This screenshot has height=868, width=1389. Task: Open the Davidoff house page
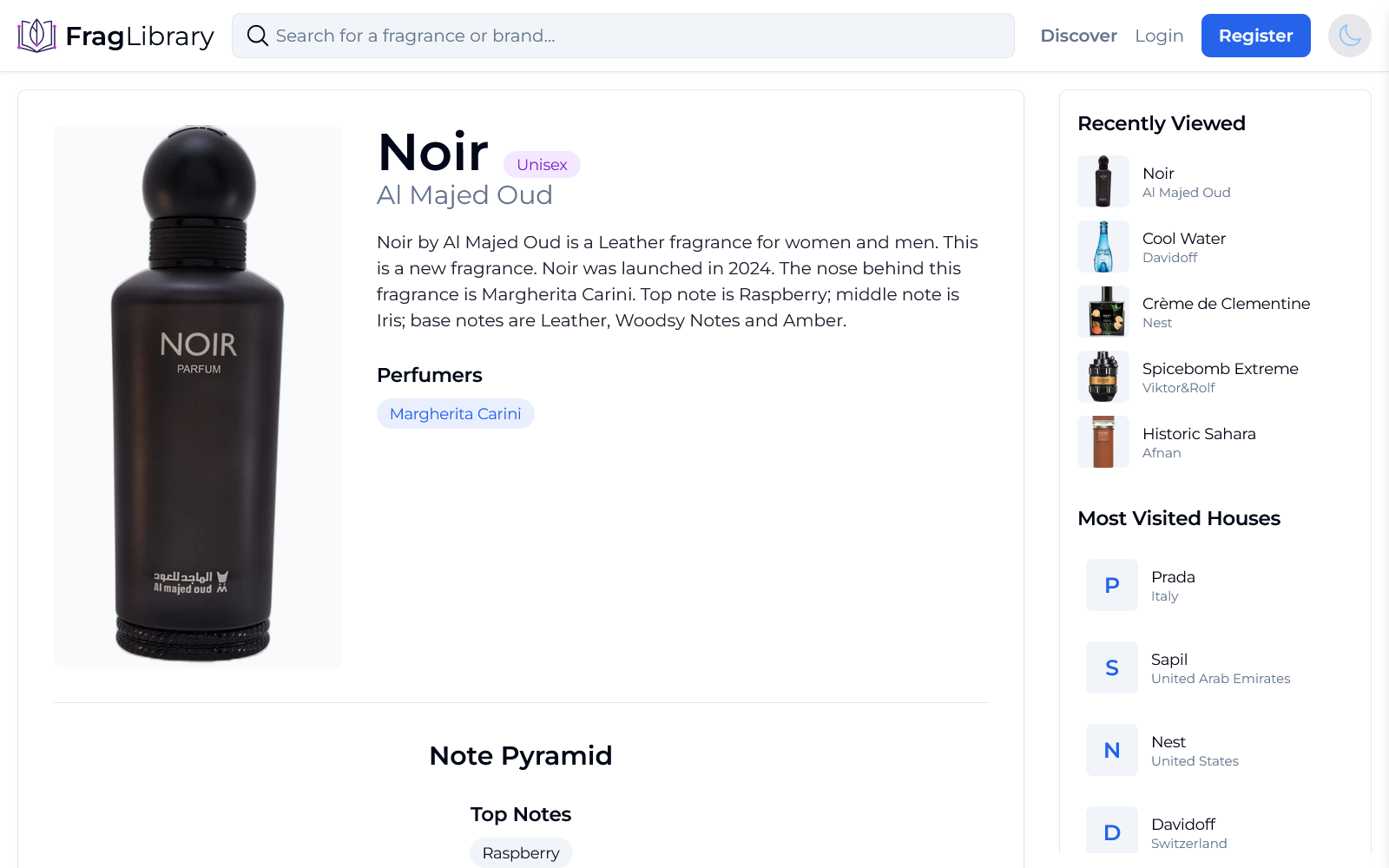[1183, 825]
